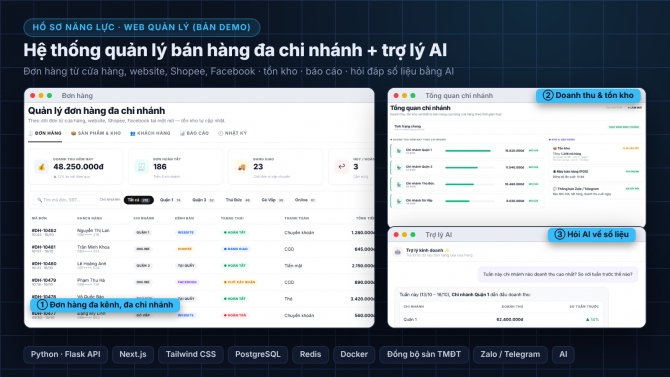Click the Chi nhánh Quận 3 store icon

pyautogui.click(x=399, y=167)
